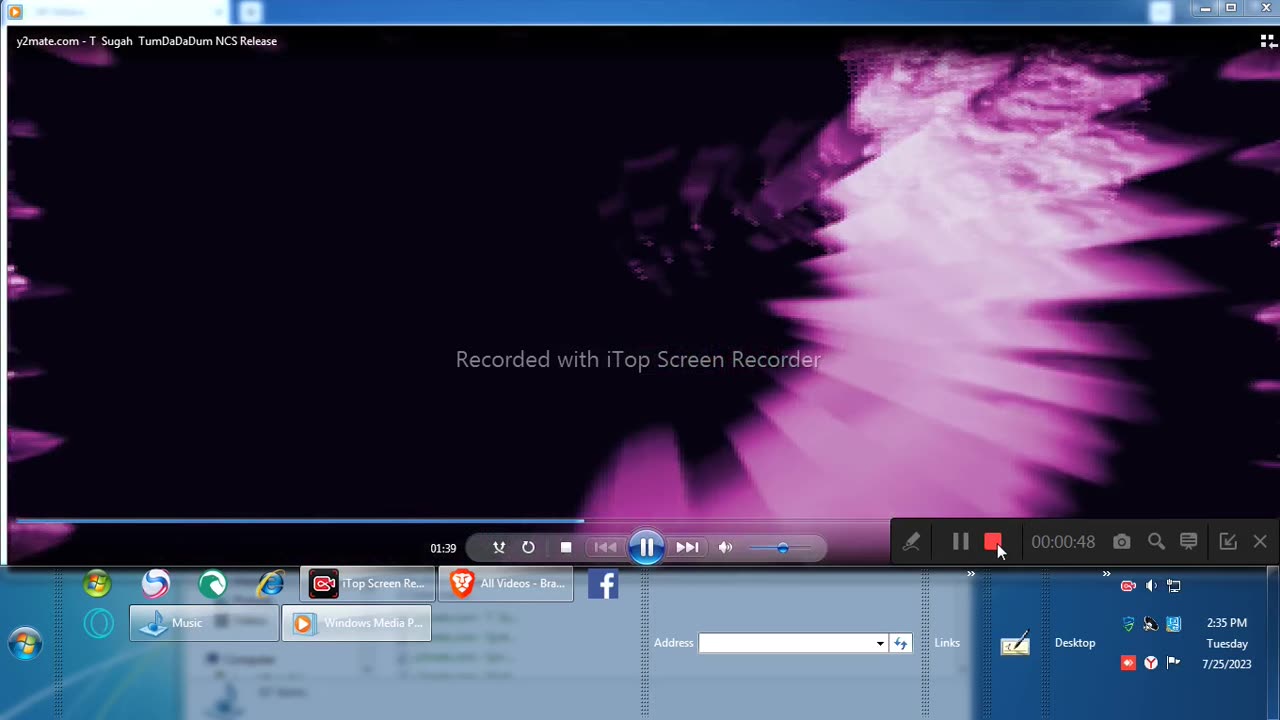Image resolution: width=1280 pixels, height=720 pixels.
Task: Switch to the Music folder taskbar button
Action: 204,623
